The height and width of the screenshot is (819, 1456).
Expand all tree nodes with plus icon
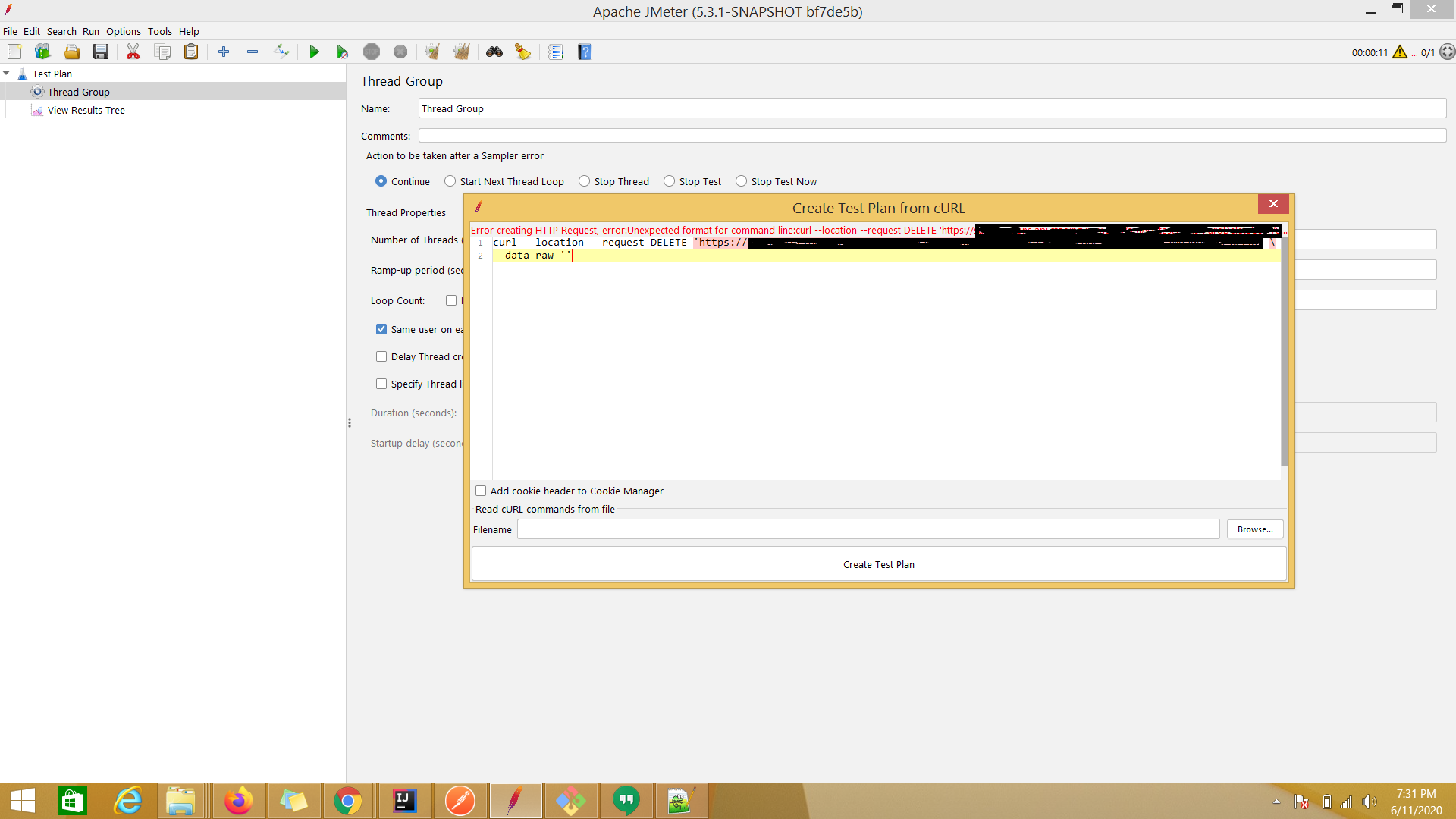point(223,52)
